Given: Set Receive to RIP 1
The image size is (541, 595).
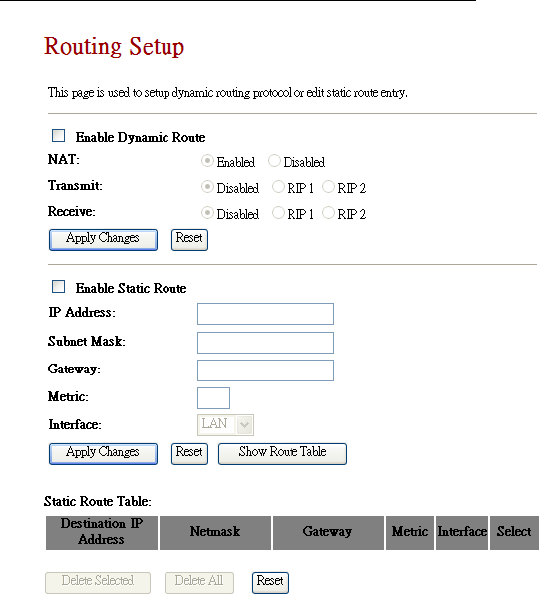Looking at the screenshot, I should pos(278,213).
